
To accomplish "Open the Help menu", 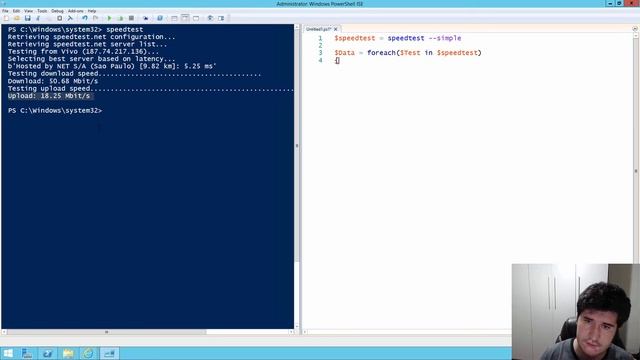I will click(x=92, y=11).
